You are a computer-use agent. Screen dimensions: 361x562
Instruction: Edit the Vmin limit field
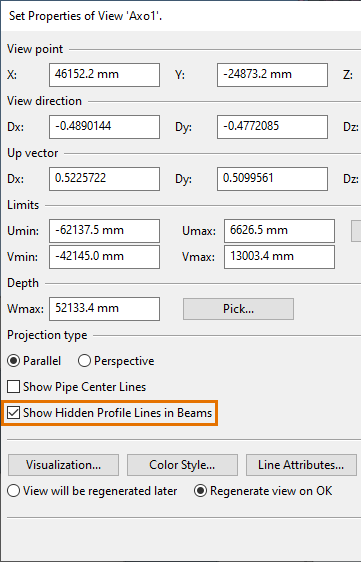(x=104, y=257)
